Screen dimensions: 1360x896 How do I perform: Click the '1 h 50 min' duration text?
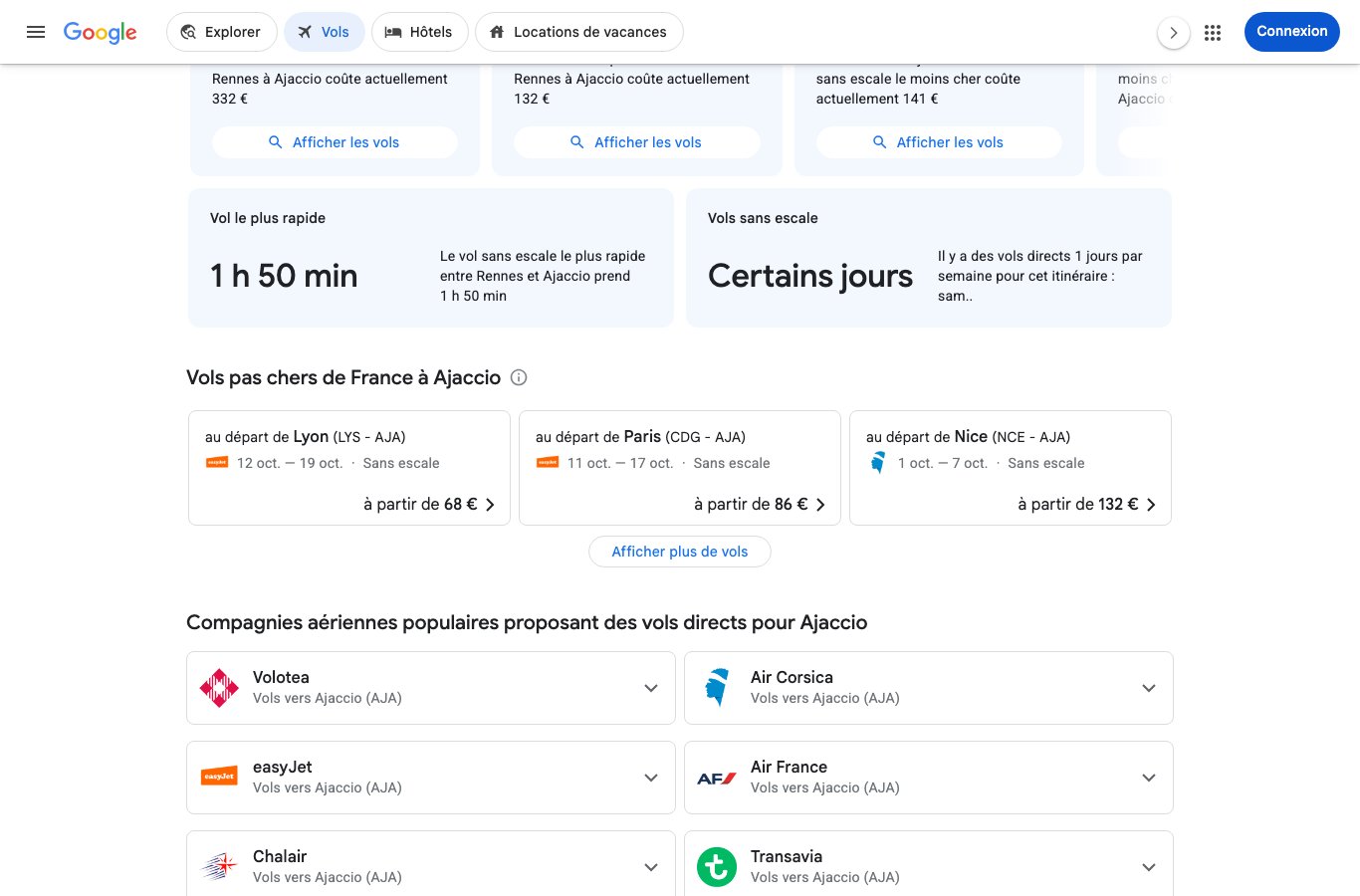pos(284,276)
